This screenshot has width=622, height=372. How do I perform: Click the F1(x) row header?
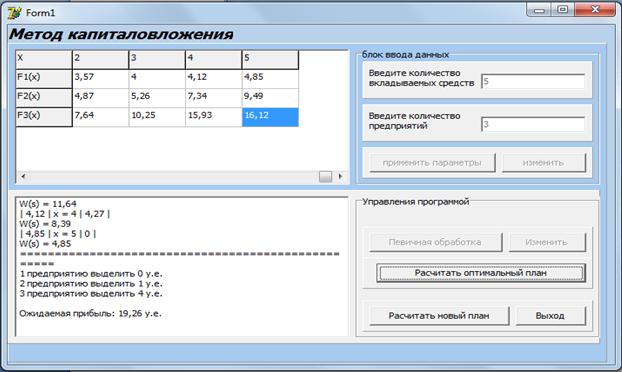coord(44,79)
